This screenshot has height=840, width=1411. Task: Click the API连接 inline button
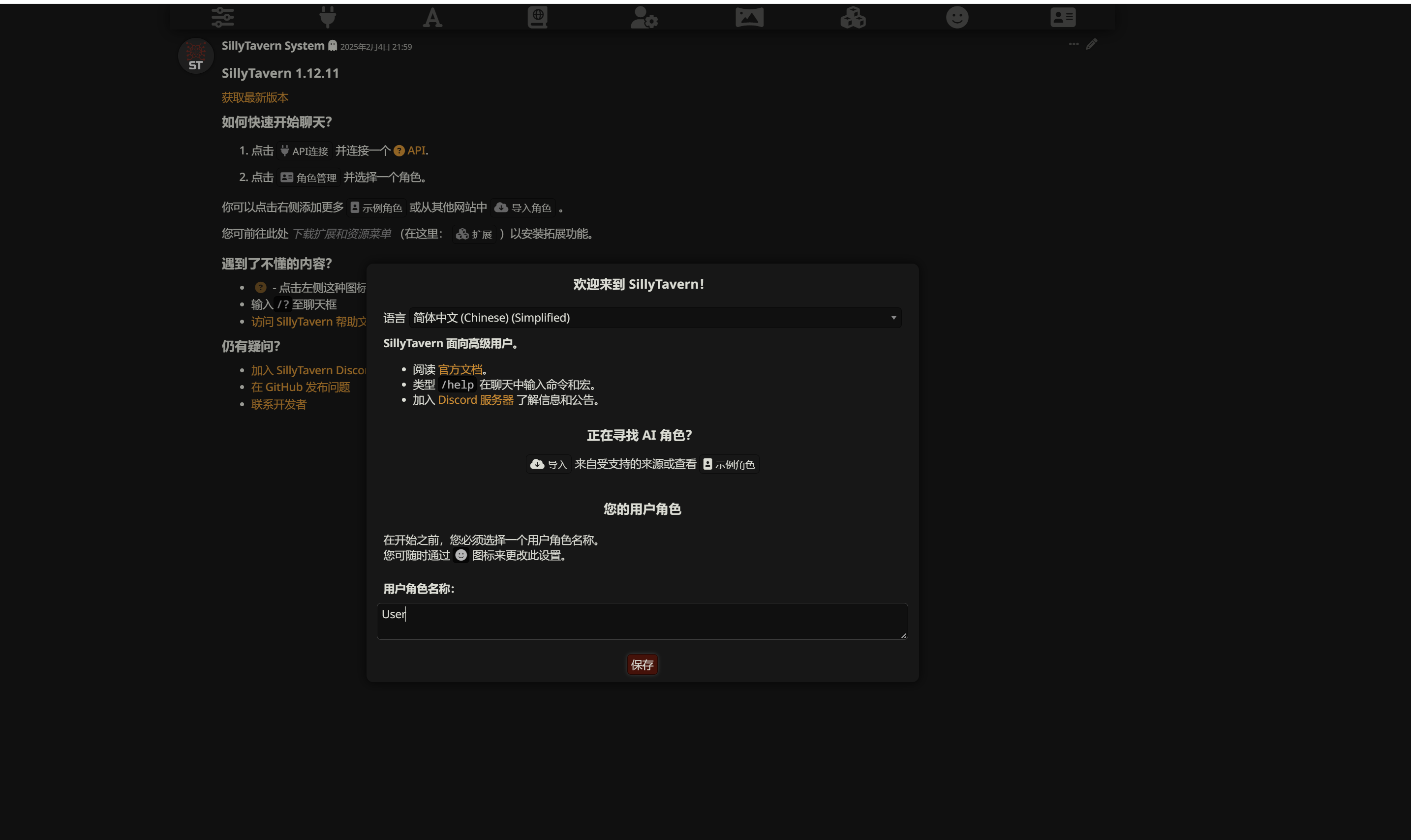pos(305,151)
